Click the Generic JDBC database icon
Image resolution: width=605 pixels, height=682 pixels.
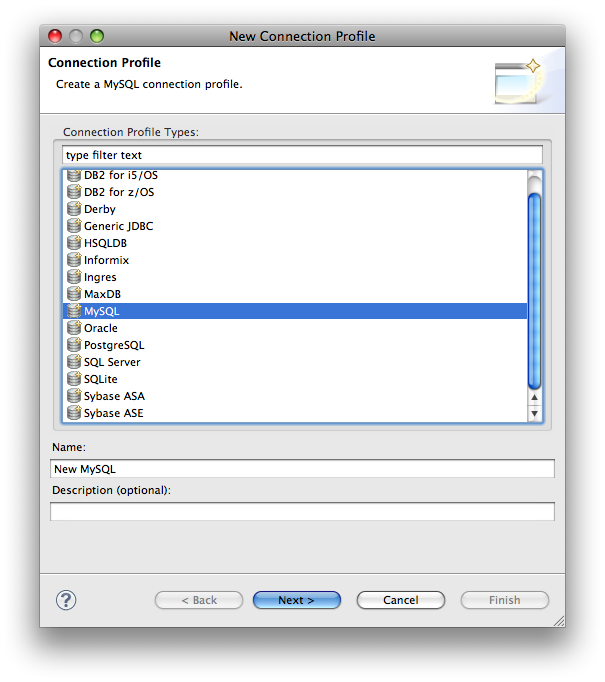click(74, 226)
